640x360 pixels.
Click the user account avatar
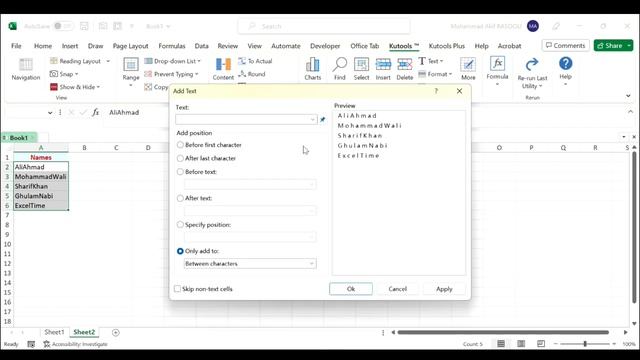pyautogui.click(x=533, y=26)
